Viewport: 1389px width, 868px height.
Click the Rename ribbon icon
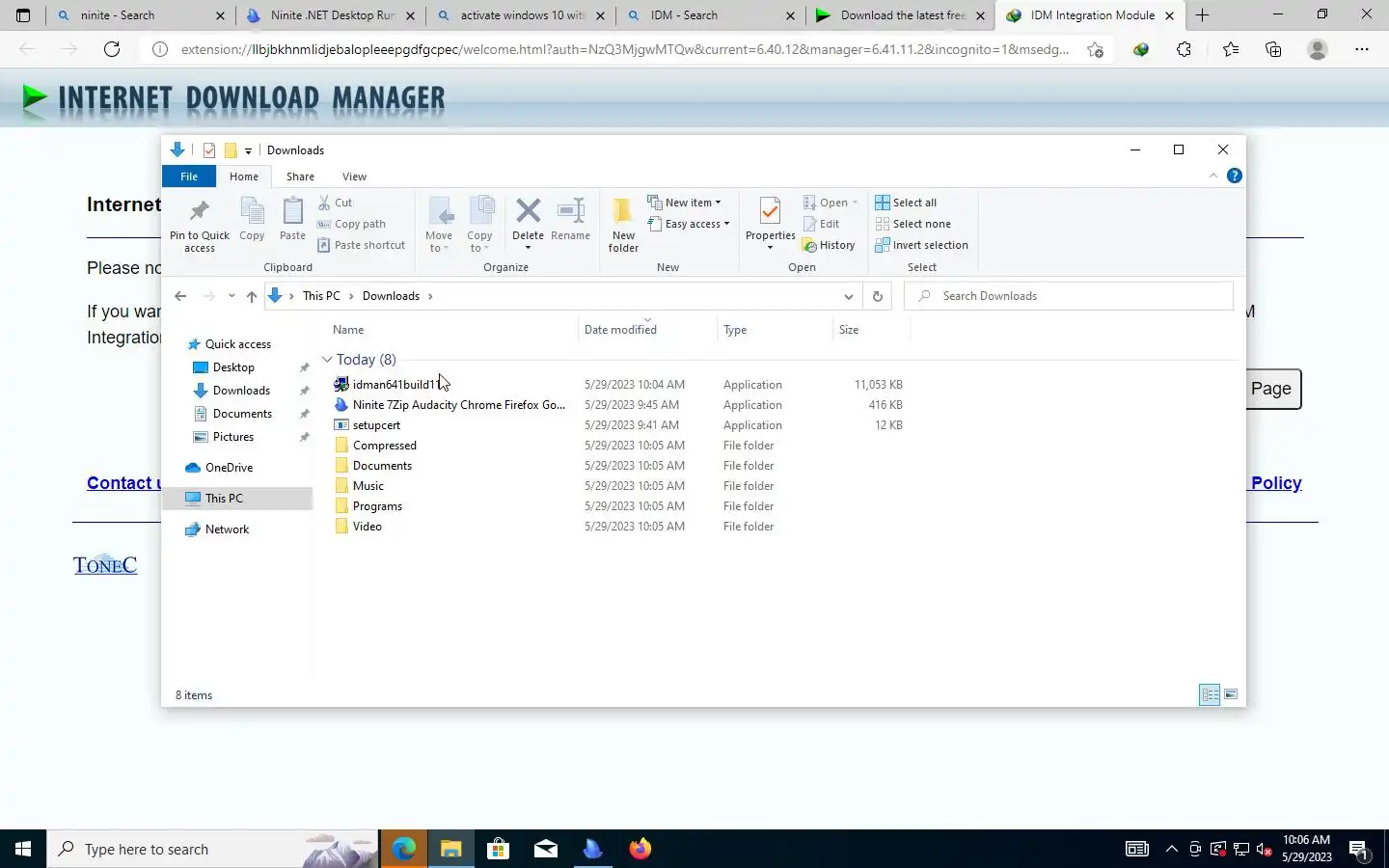coord(571,210)
